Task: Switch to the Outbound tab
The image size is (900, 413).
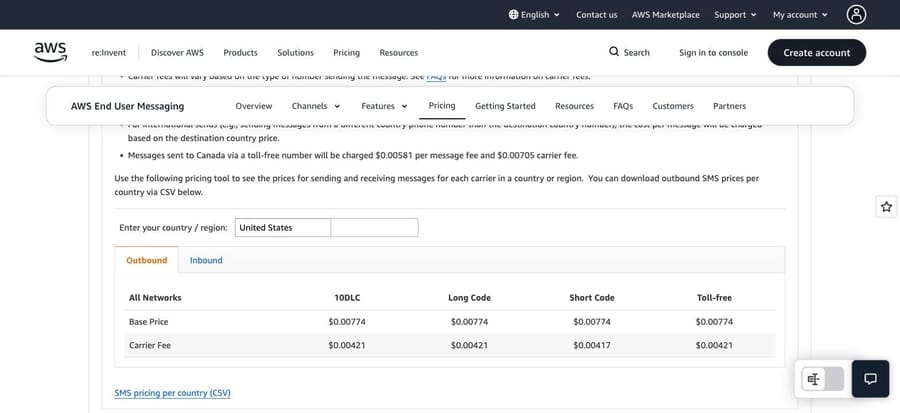Action: 147,260
